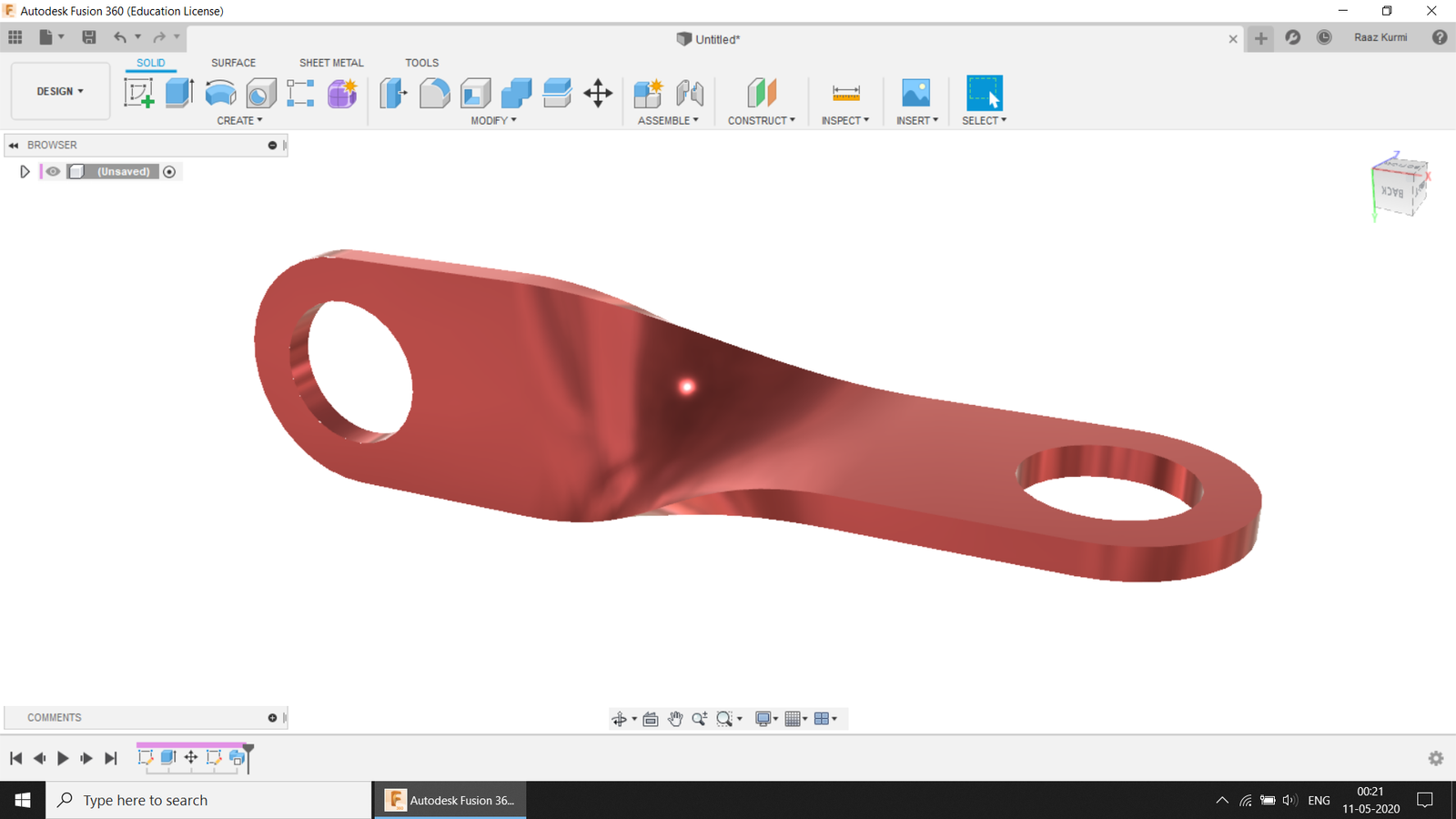Screen dimensions: 1456x819
Task: Undo the last action
Action: pyautogui.click(x=120, y=37)
